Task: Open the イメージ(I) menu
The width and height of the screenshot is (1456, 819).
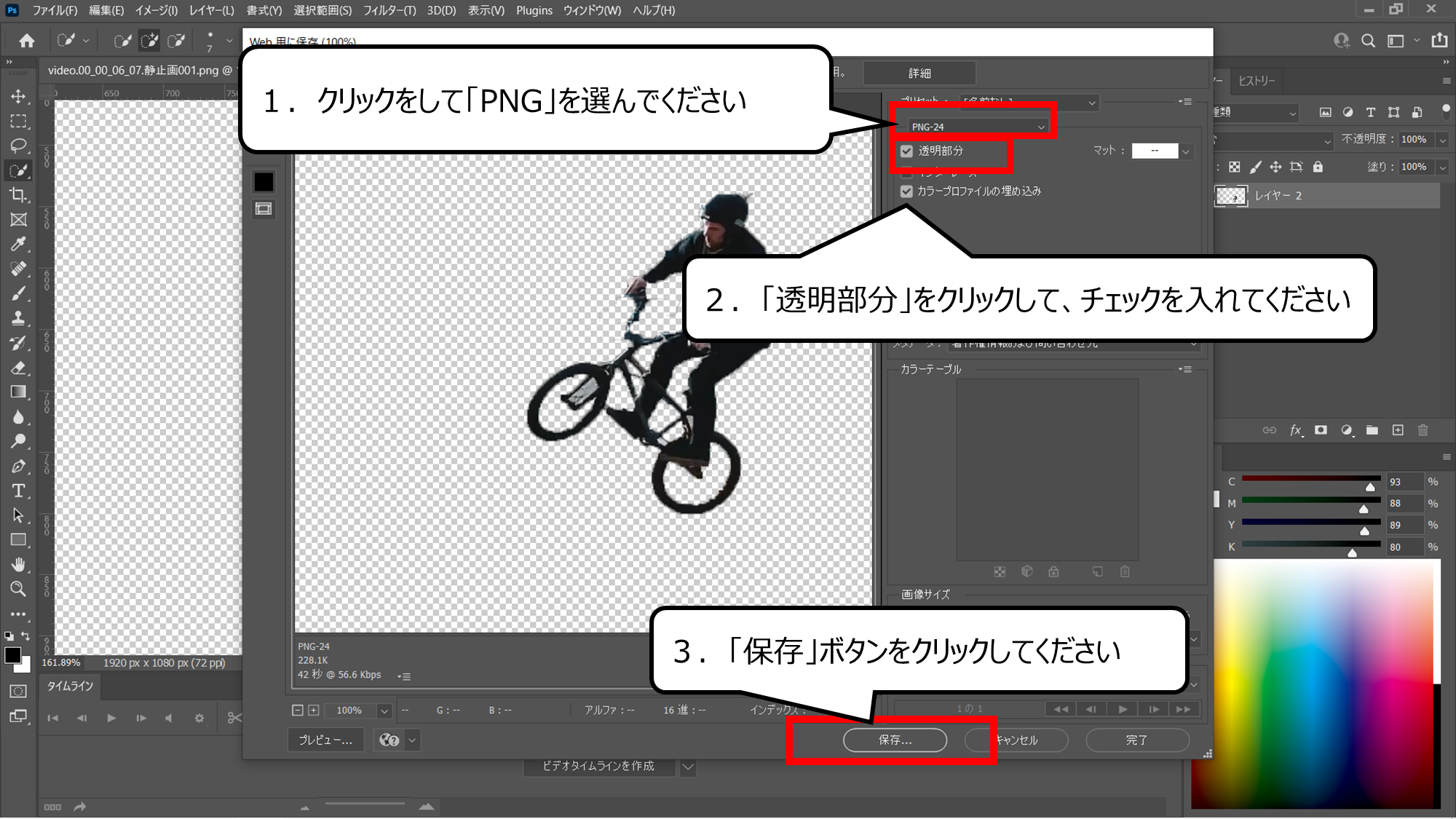Action: coord(156,10)
